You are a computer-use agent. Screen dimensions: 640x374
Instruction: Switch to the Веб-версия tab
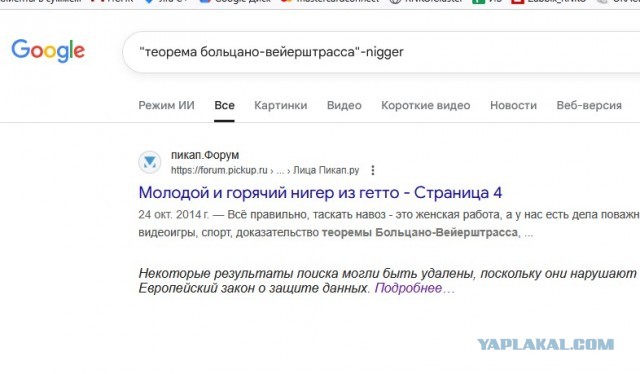tap(589, 105)
